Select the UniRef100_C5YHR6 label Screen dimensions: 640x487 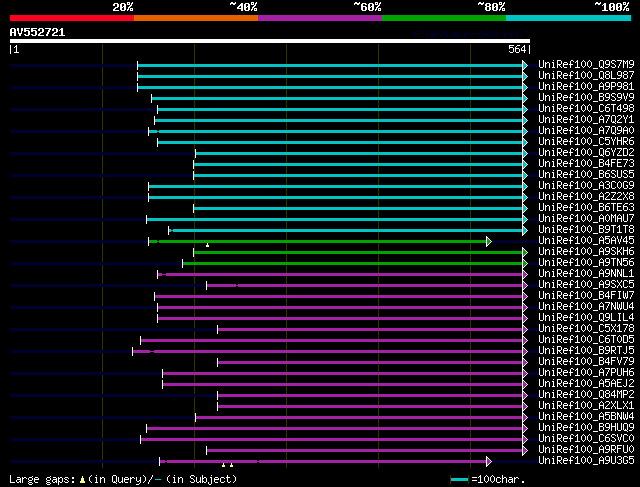pos(586,142)
